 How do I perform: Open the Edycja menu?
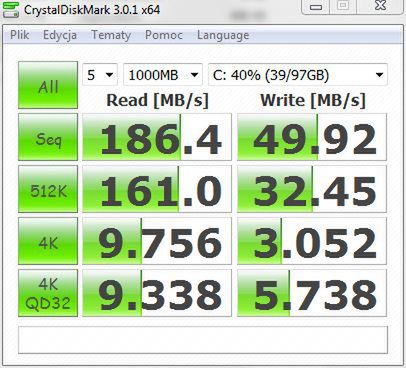[x=60, y=35]
